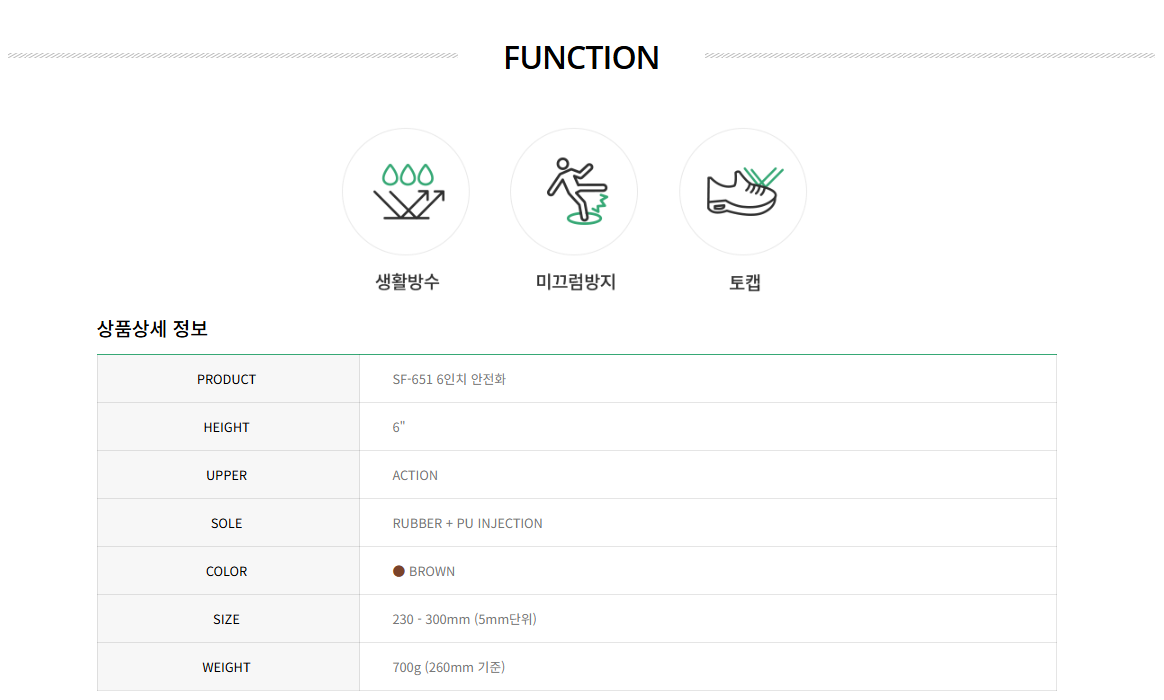The width and height of the screenshot is (1164, 700).
Task: Click the PRODUCT row header cell
Action: tap(228, 379)
